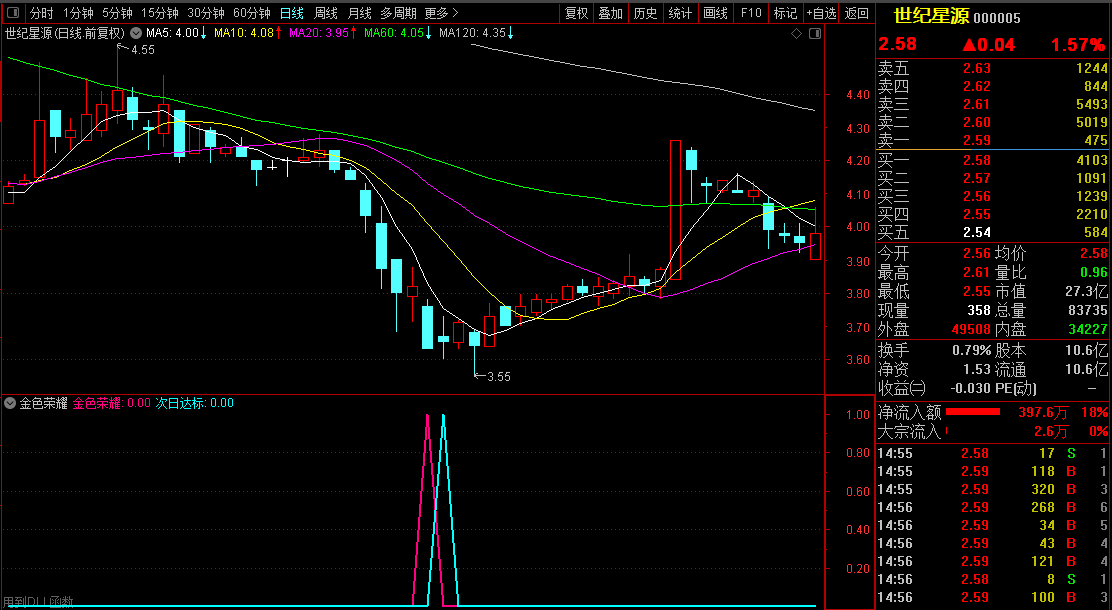The height and width of the screenshot is (610, 1112).
Task: Switch to 分时 view
Action: [41, 13]
